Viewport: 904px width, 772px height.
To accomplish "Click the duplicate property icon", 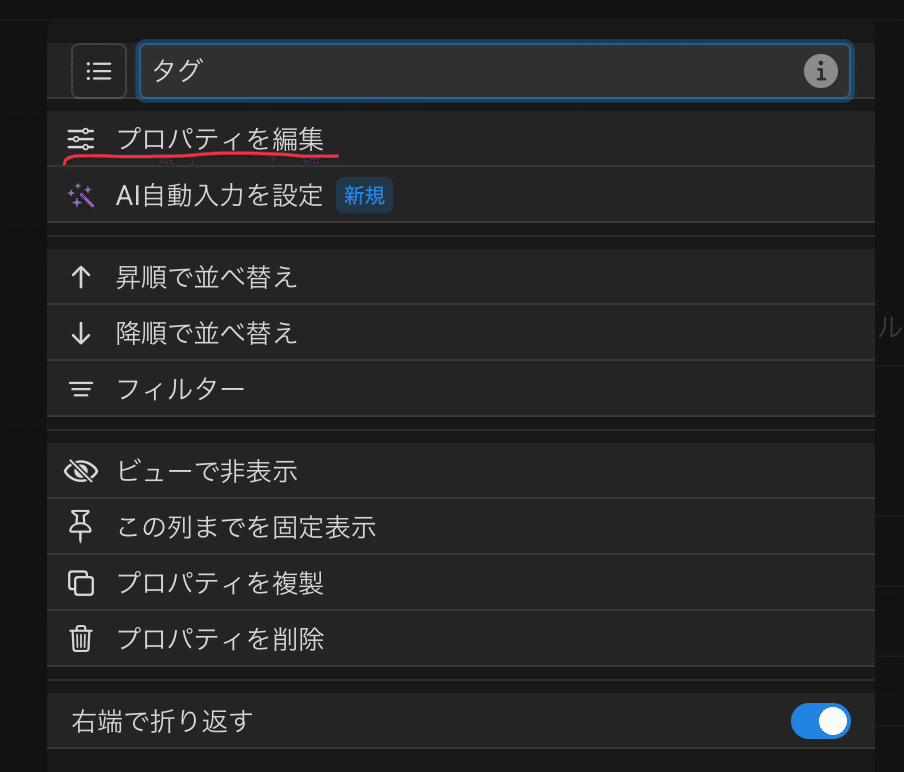I will point(81,583).
